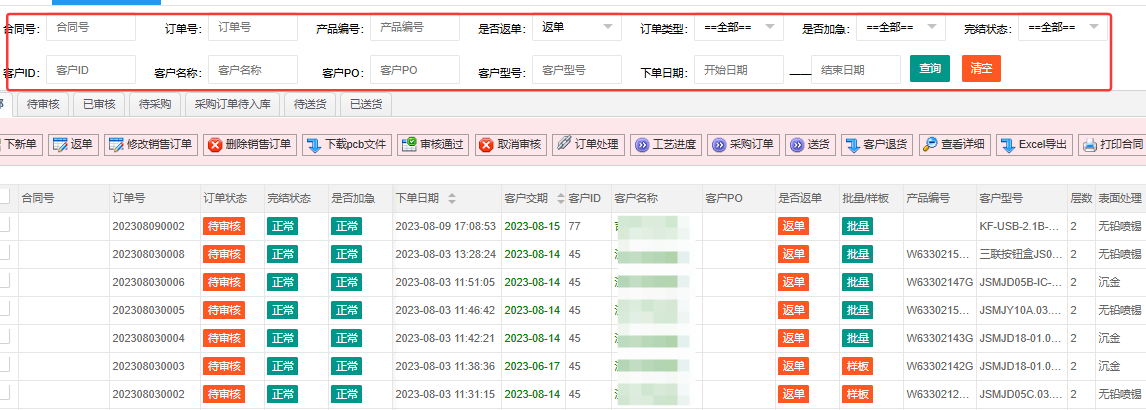
Task: Toggle the select-all header checkbox
Action: point(4,197)
